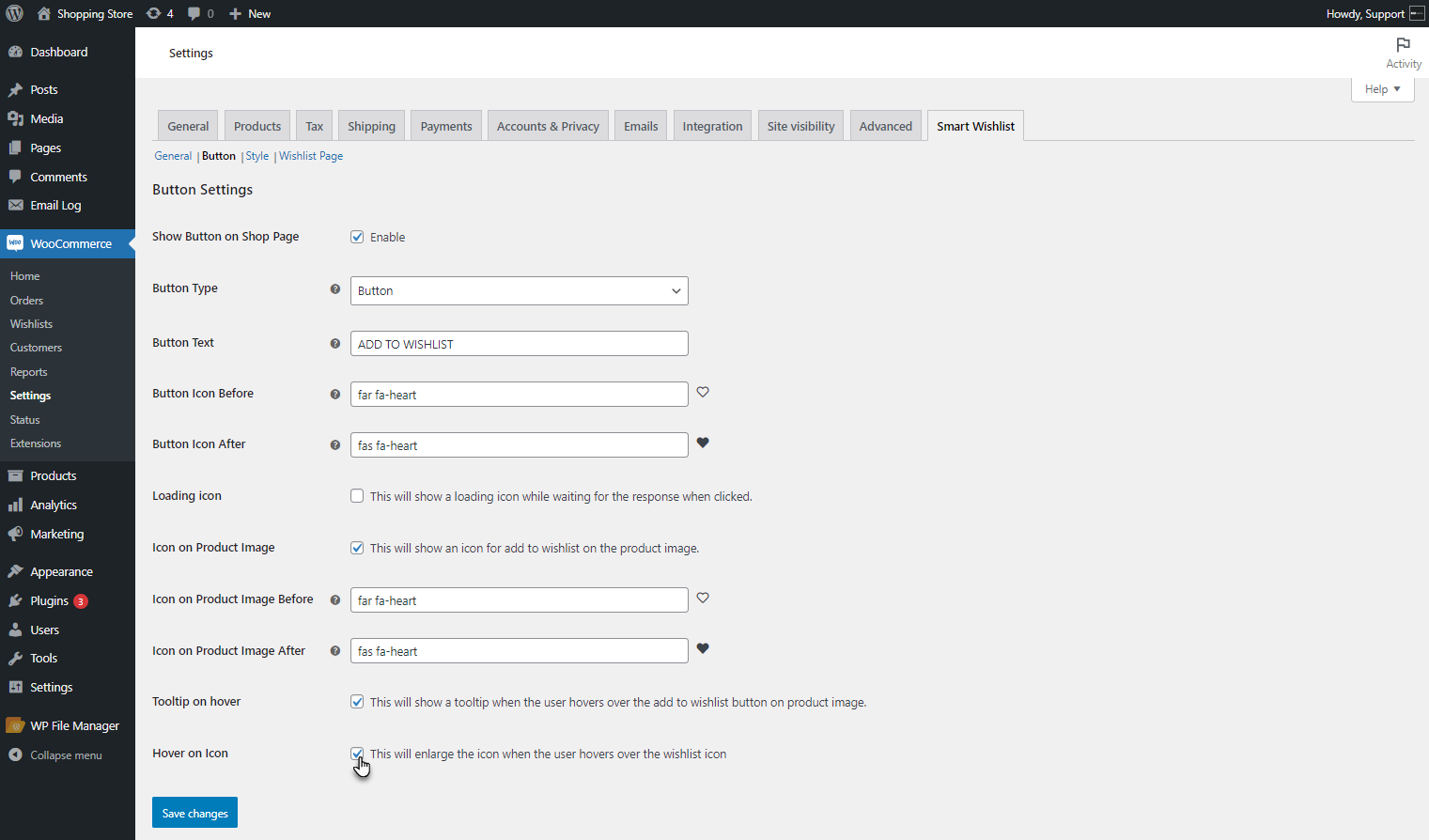1429x840 pixels.
Task: Open the Activity flag icon
Action: (x=1403, y=45)
